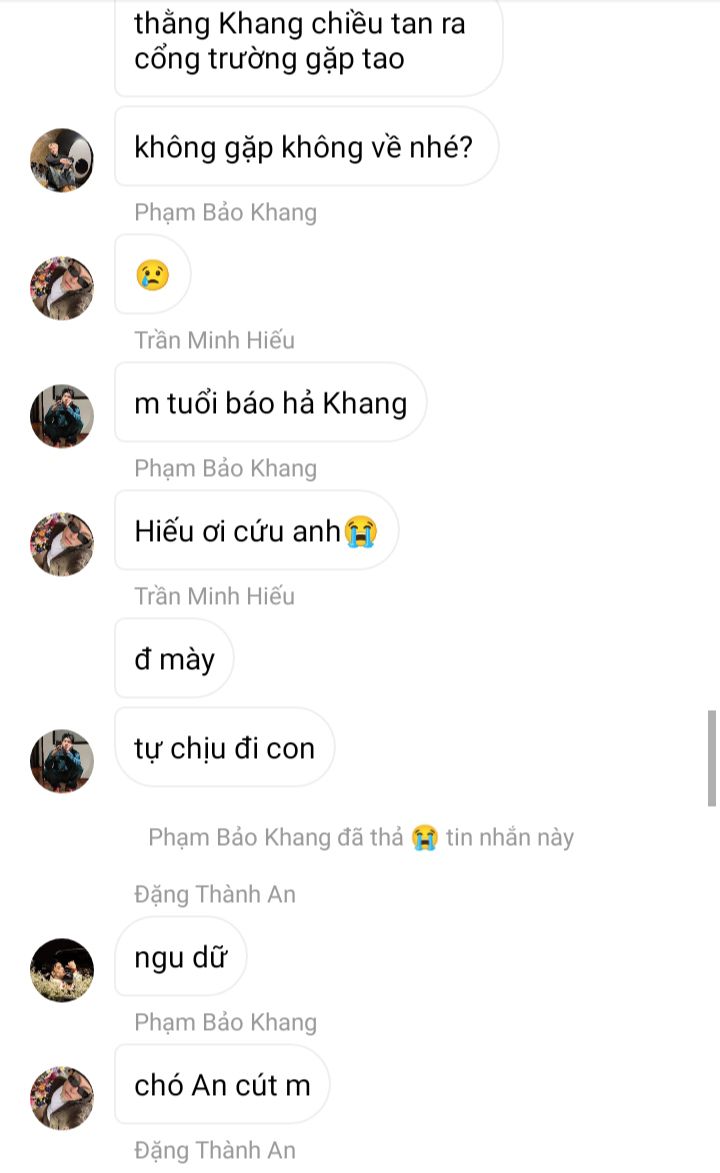Select the 'ngu dữ' message bubble

point(180,956)
